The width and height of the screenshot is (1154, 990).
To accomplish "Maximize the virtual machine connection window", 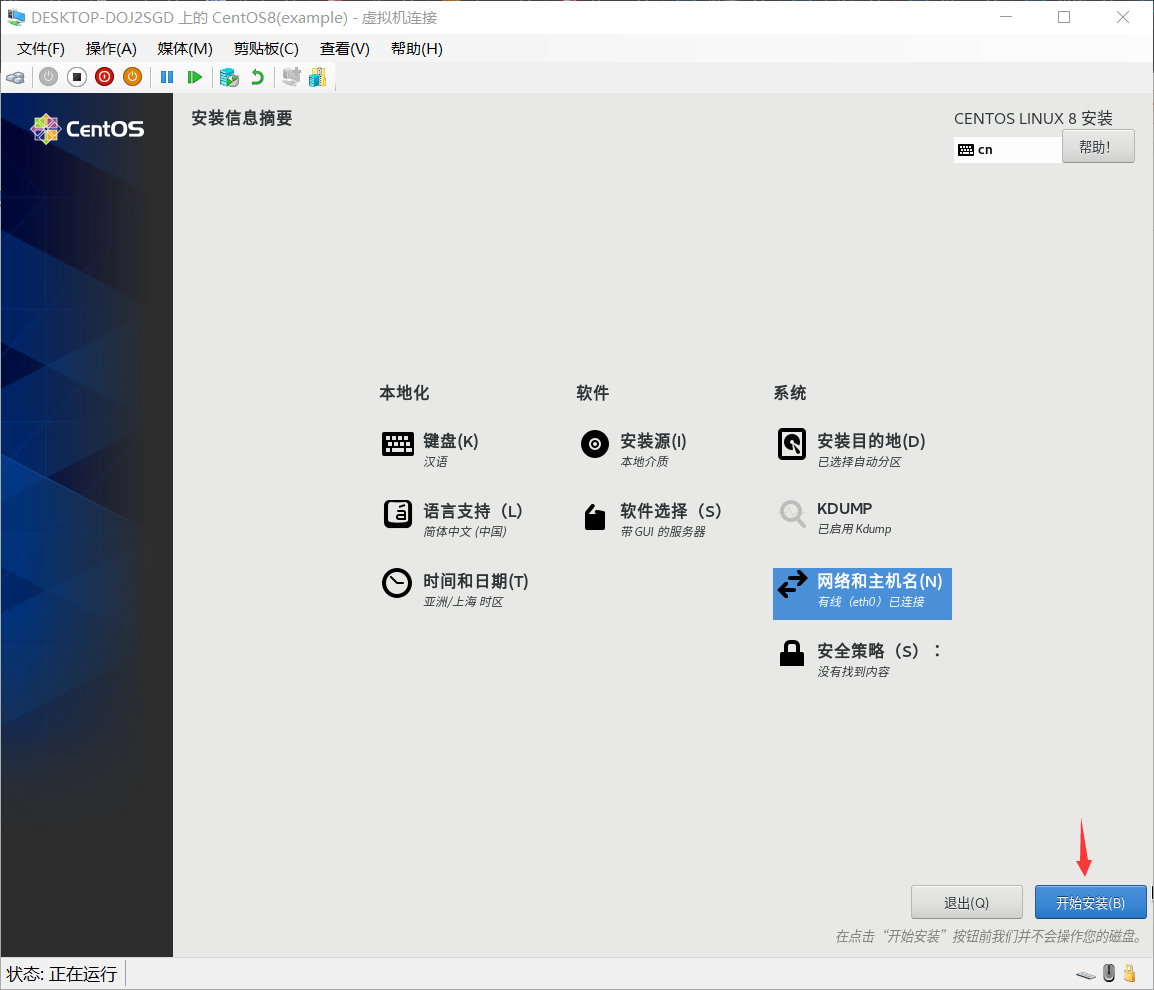I will click(x=1063, y=17).
